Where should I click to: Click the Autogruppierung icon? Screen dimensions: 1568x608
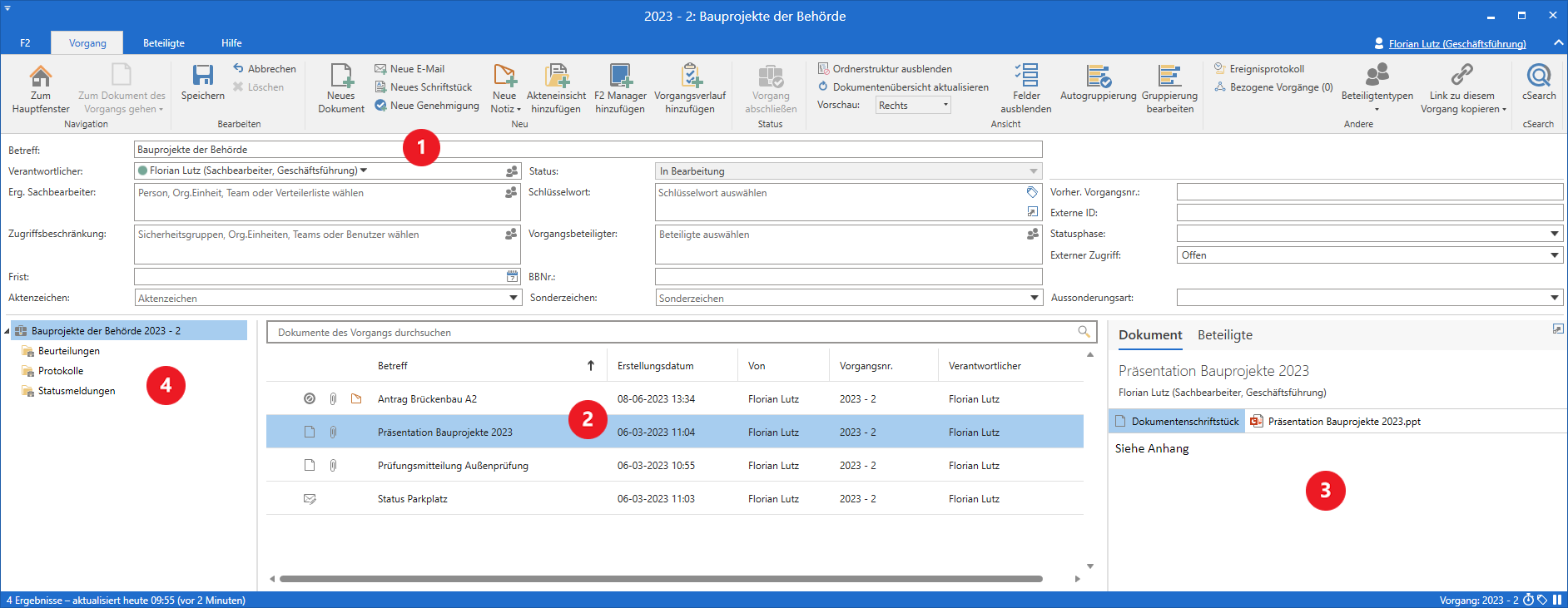click(1098, 77)
